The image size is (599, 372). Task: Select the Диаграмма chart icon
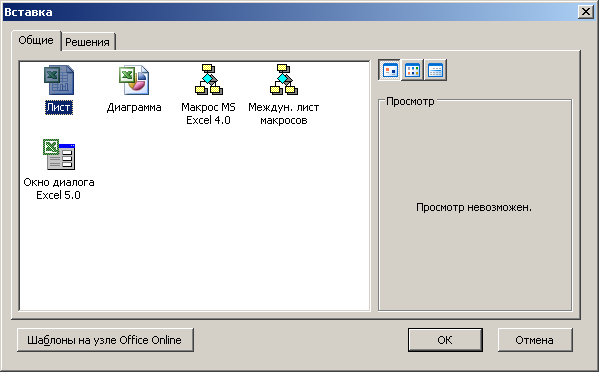click(134, 80)
